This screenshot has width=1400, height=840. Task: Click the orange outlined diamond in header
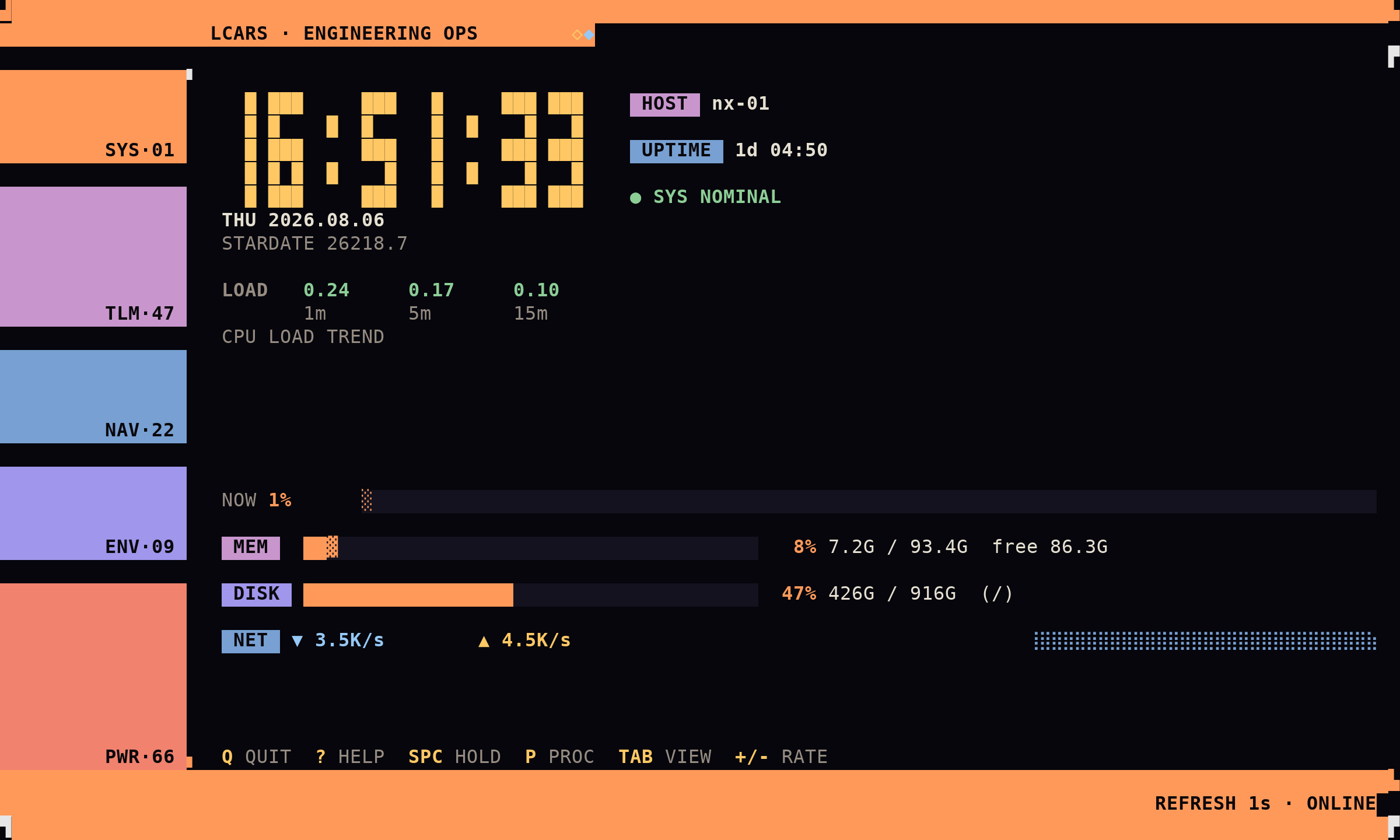pos(577,35)
